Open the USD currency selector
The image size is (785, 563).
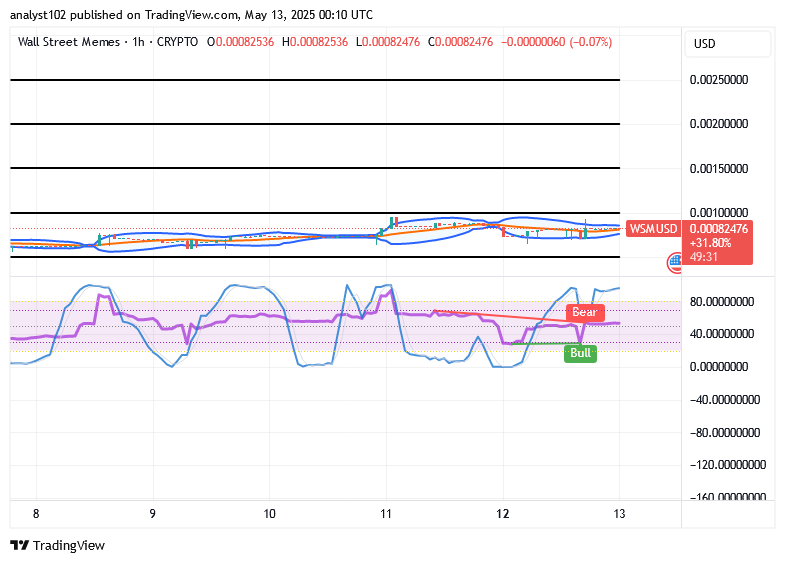click(727, 44)
